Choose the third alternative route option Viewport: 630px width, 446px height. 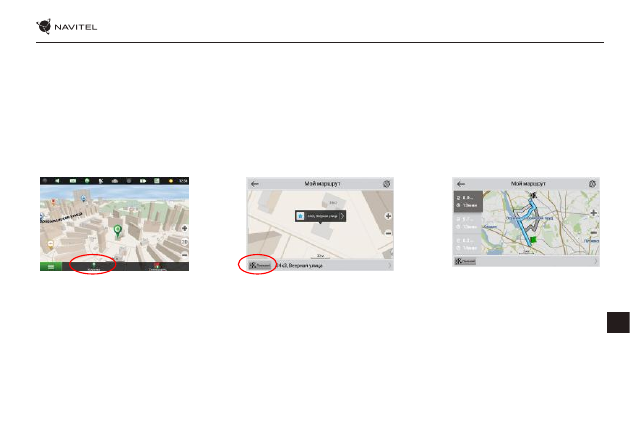pyautogui.click(x=468, y=244)
